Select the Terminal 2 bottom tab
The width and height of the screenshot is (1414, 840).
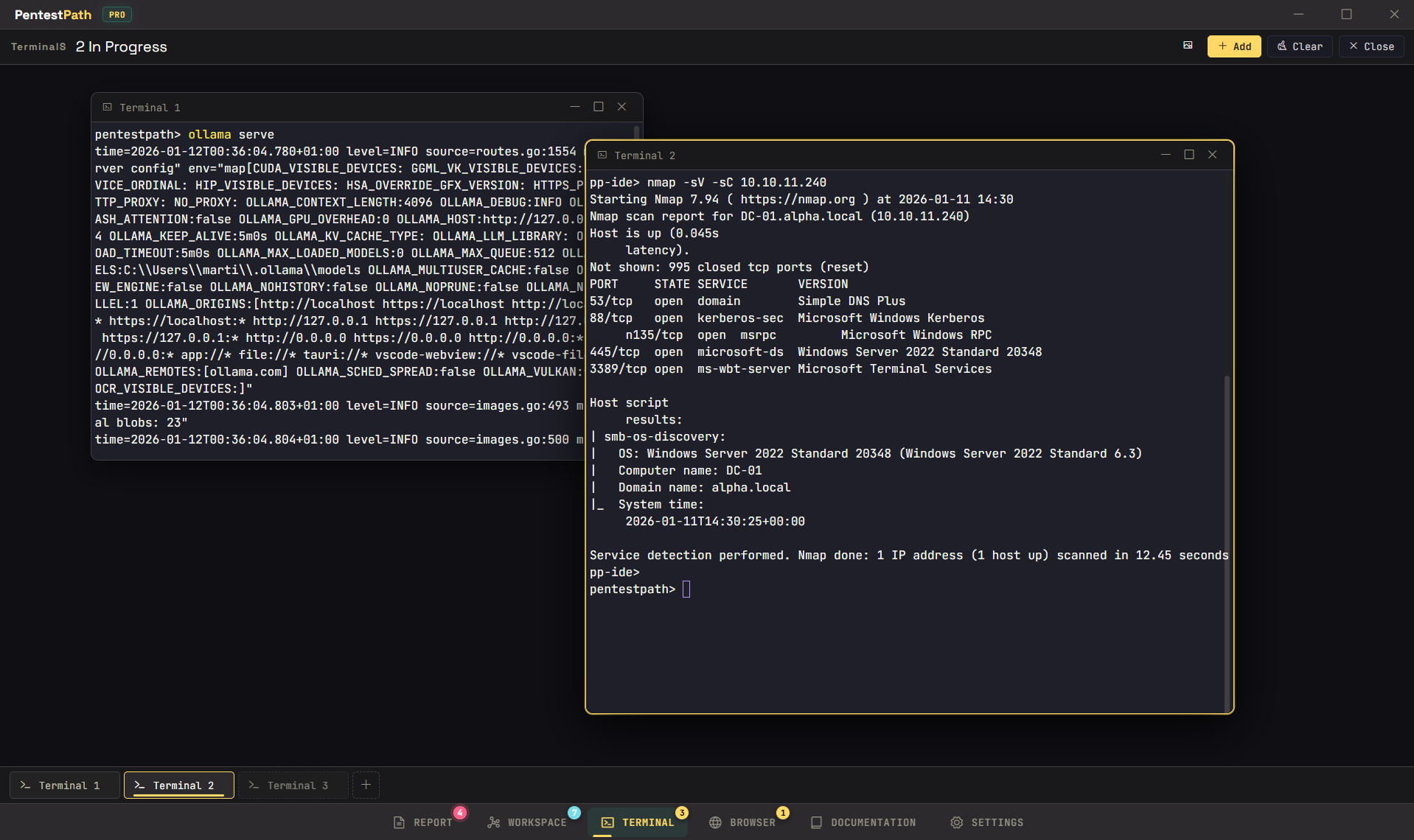tap(179, 785)
